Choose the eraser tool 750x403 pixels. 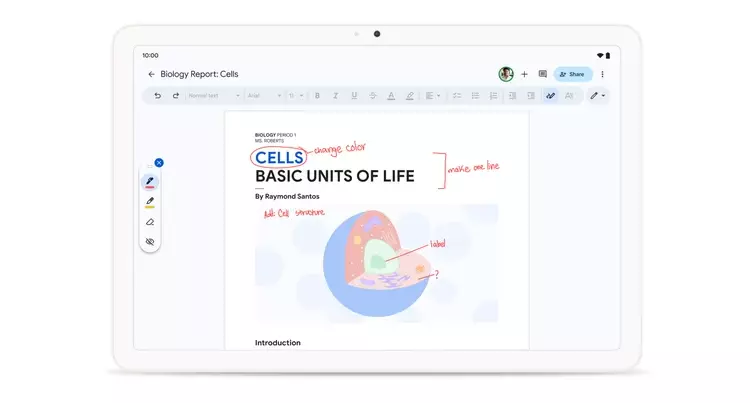150,222
